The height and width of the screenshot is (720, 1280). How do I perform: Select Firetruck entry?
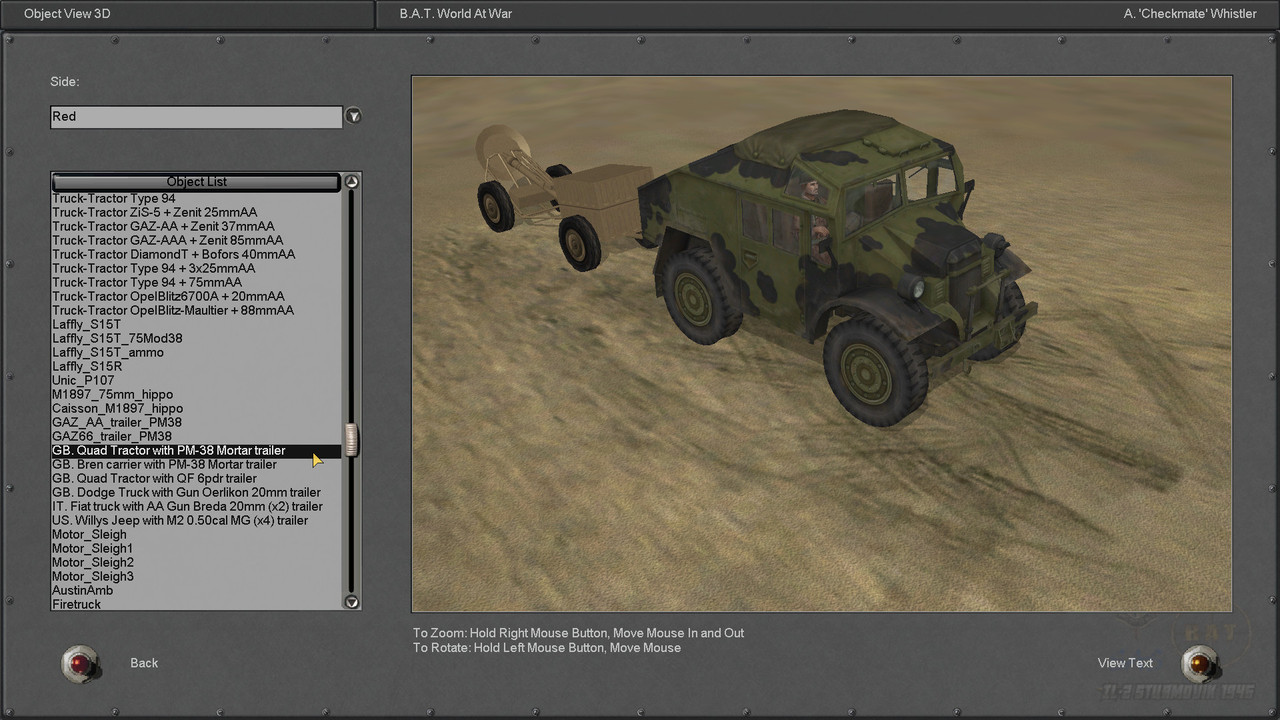[x=196, y=604]
